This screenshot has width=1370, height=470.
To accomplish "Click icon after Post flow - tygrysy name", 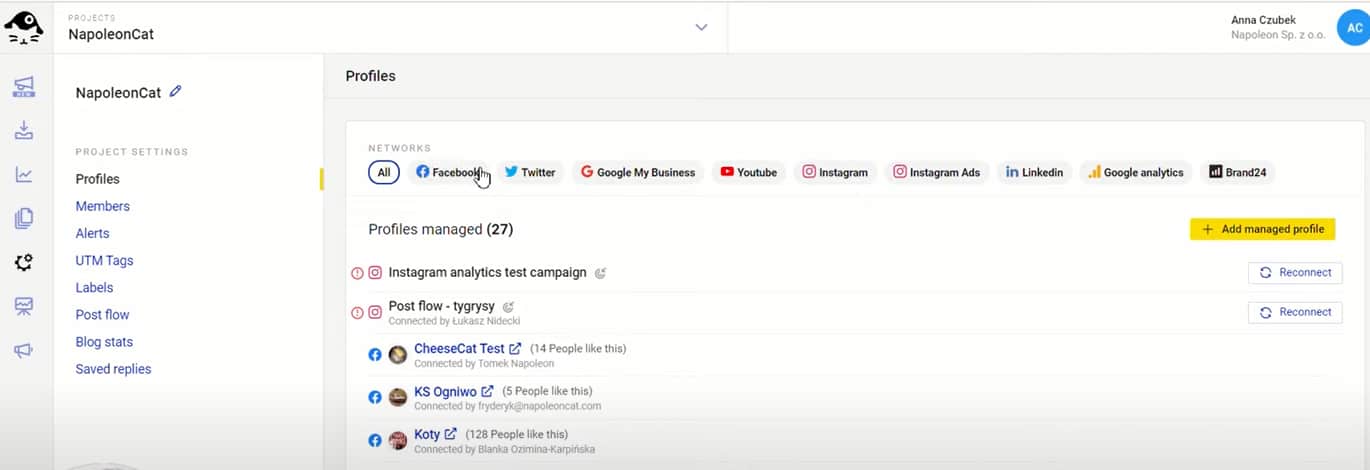I will tap(508, 307).
